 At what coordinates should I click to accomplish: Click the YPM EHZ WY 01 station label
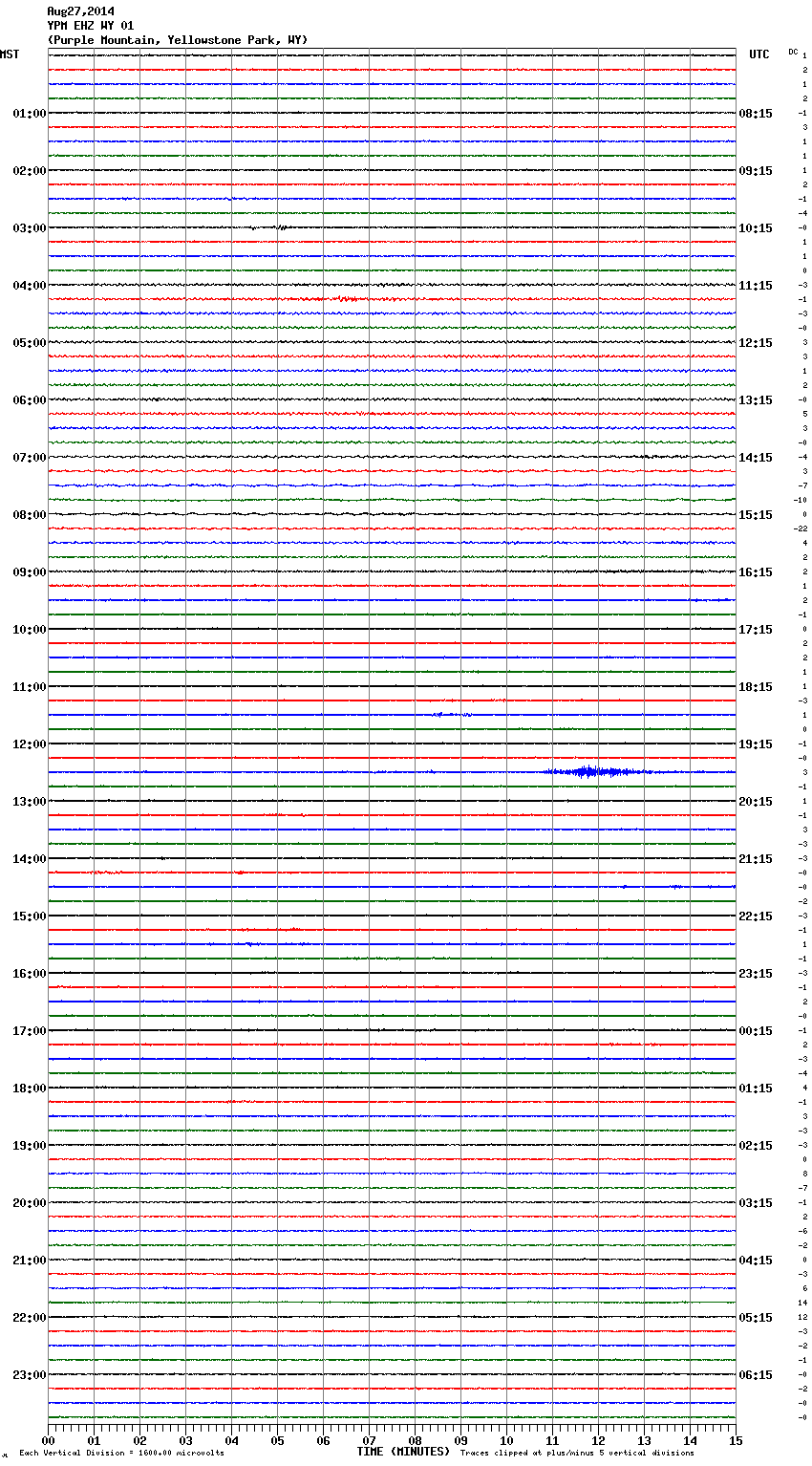pos(91,26)
